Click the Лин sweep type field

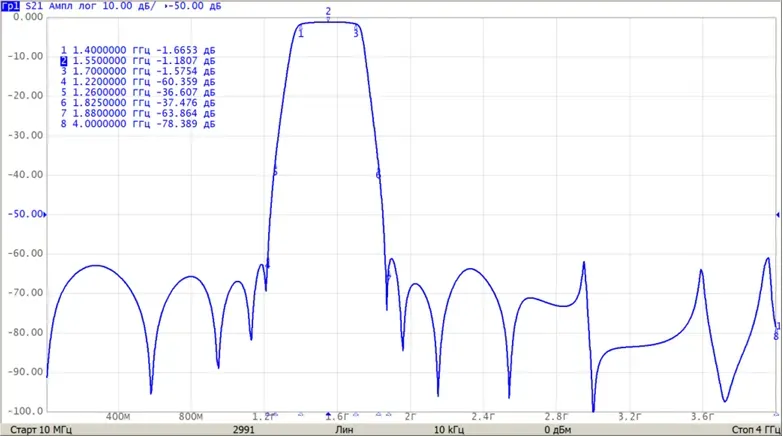pos(344,430)
